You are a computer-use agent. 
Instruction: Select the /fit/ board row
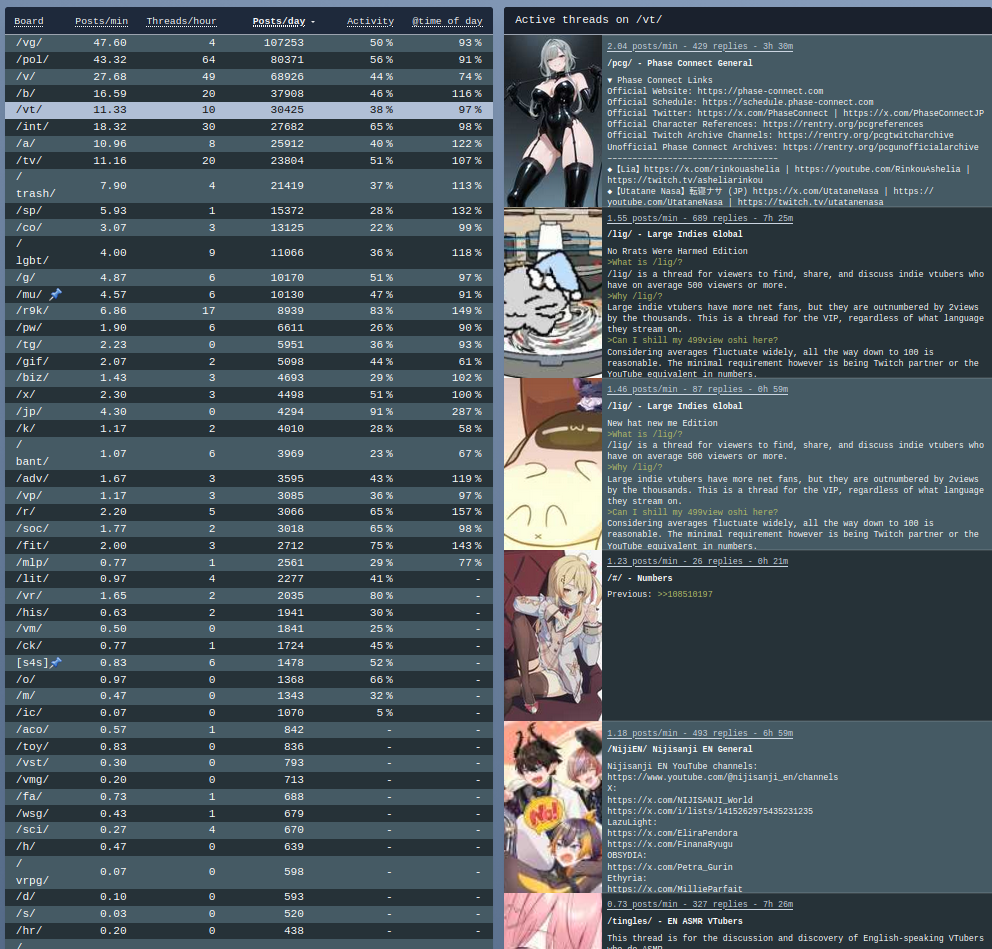(x=249, y=545)
